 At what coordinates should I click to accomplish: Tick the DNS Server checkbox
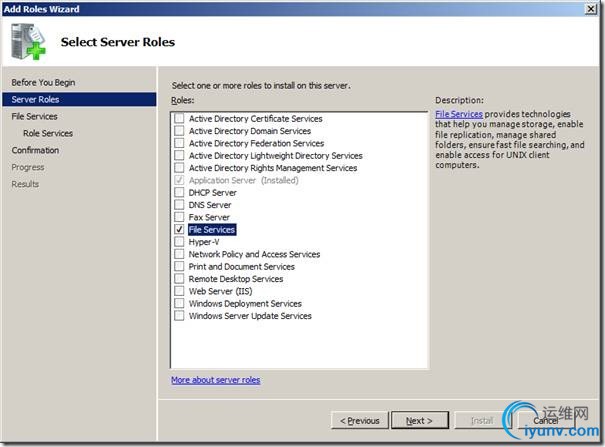pos(179,204)
